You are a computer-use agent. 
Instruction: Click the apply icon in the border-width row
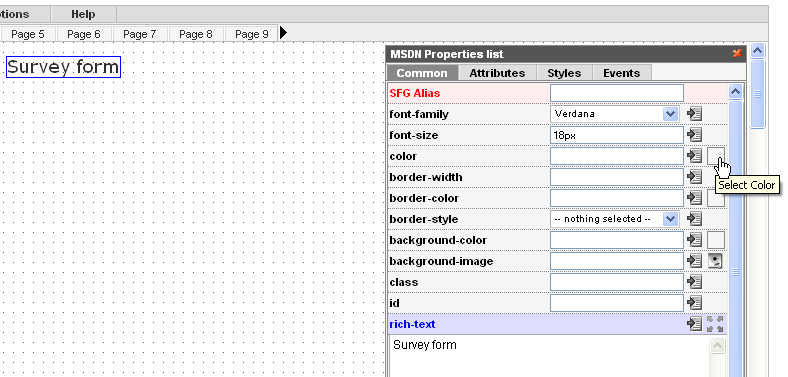(x=694, y=177)
